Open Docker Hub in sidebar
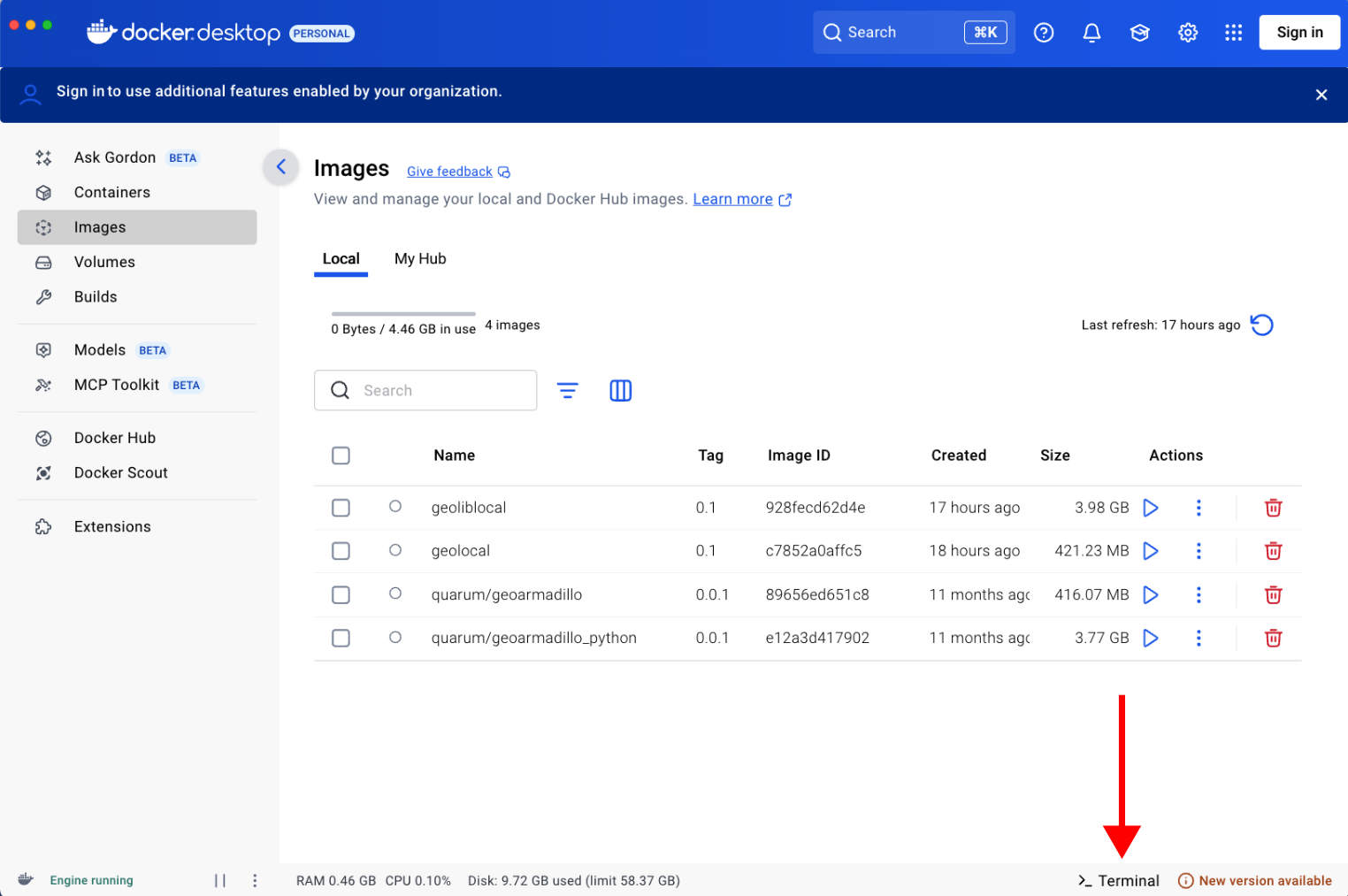Image resolution: width=1348 pixels, height=896 pixels. click(137, 438)
